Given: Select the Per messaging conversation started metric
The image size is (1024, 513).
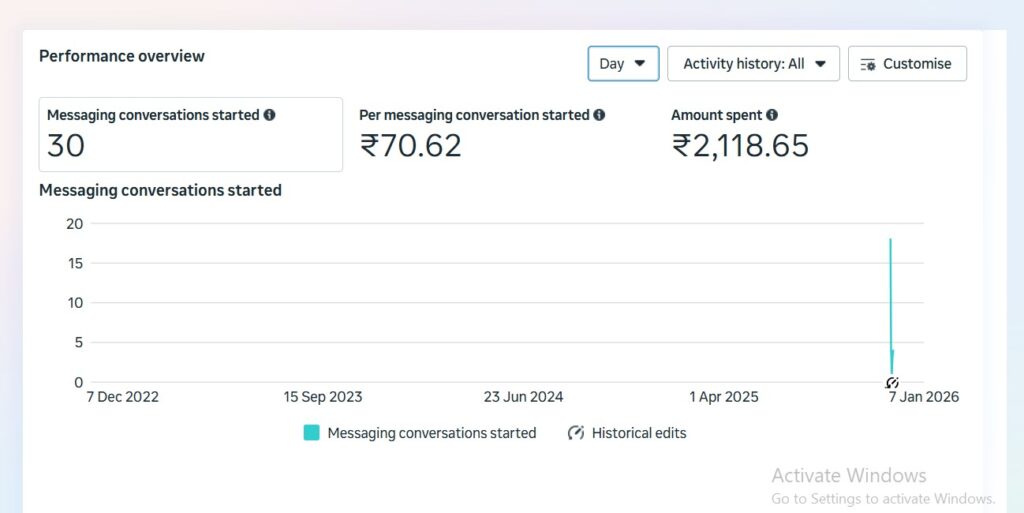Looking at the screenshot, I should (481, 135).
